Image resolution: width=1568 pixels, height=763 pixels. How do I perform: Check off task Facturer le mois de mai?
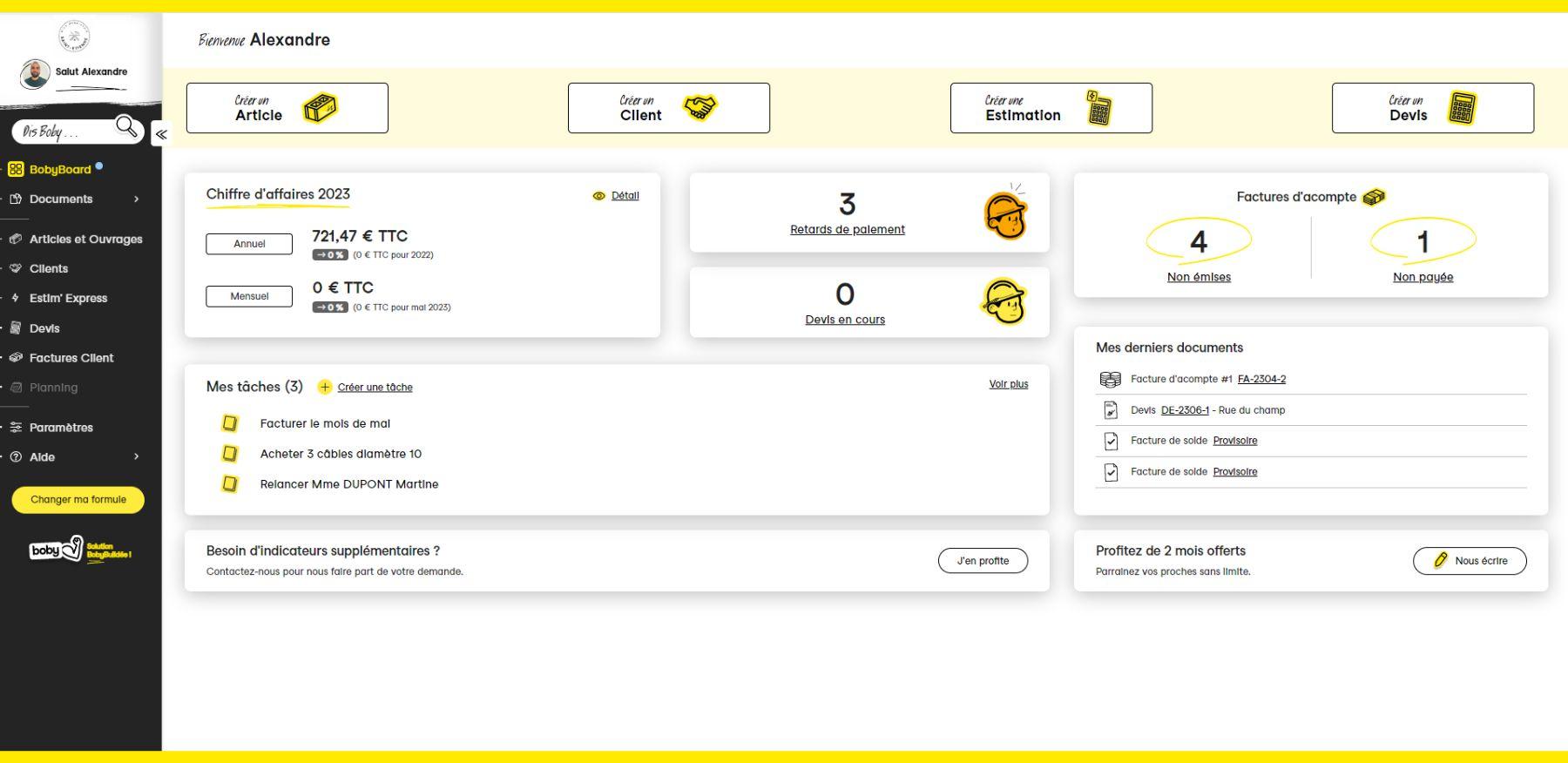click(x=229, y=423)
